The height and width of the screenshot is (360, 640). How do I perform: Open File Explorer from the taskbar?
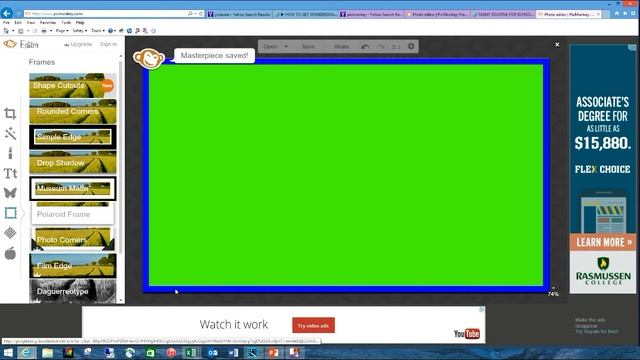pos(47,353)
